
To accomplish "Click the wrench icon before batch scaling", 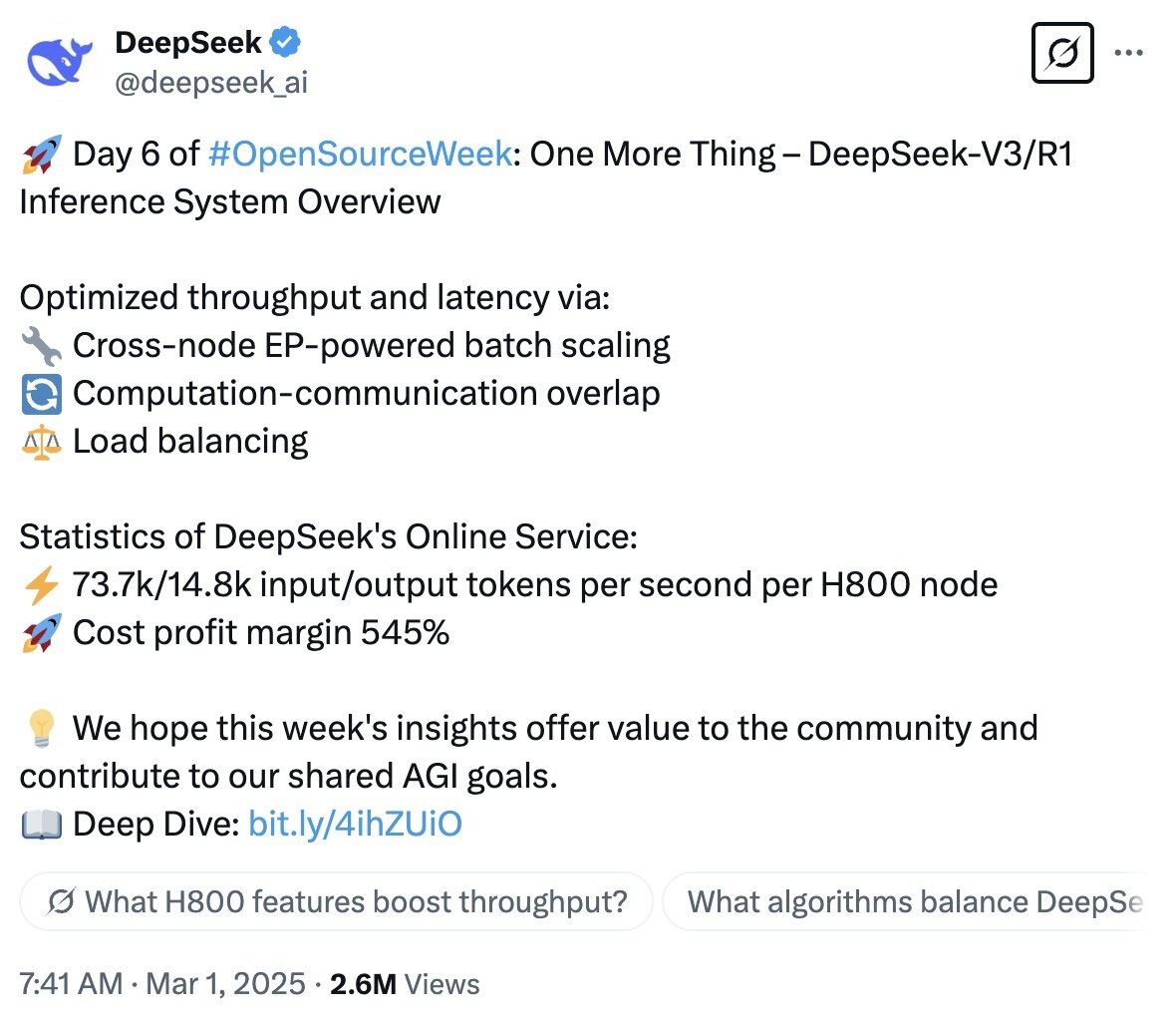I will point(40,344).
